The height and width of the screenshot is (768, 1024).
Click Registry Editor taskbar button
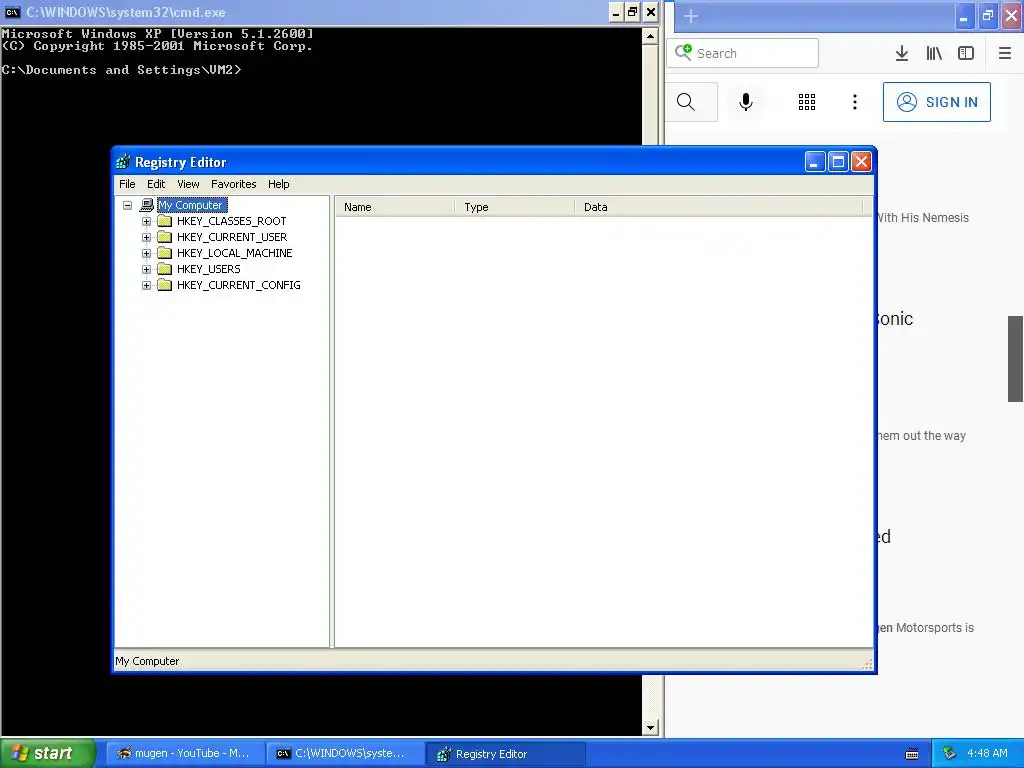click(505, 754)
